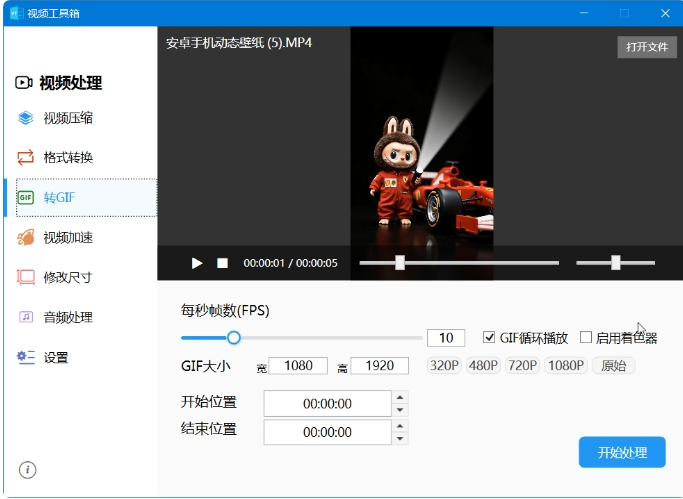Viewport: 683px width, 499px height.
Task: Click the FPS slider handle
Action: click(x=234, y=337)
